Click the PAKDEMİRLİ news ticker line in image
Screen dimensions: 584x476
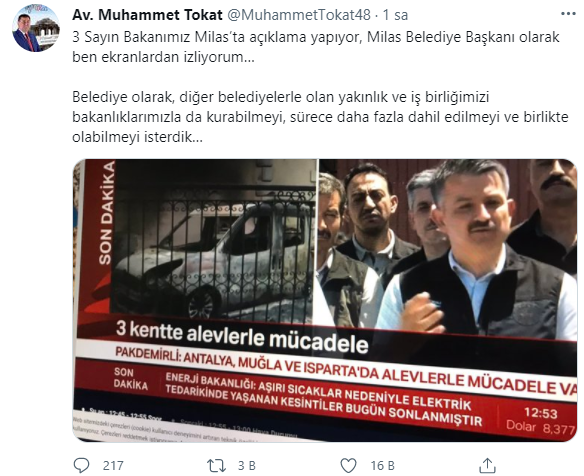345,371
